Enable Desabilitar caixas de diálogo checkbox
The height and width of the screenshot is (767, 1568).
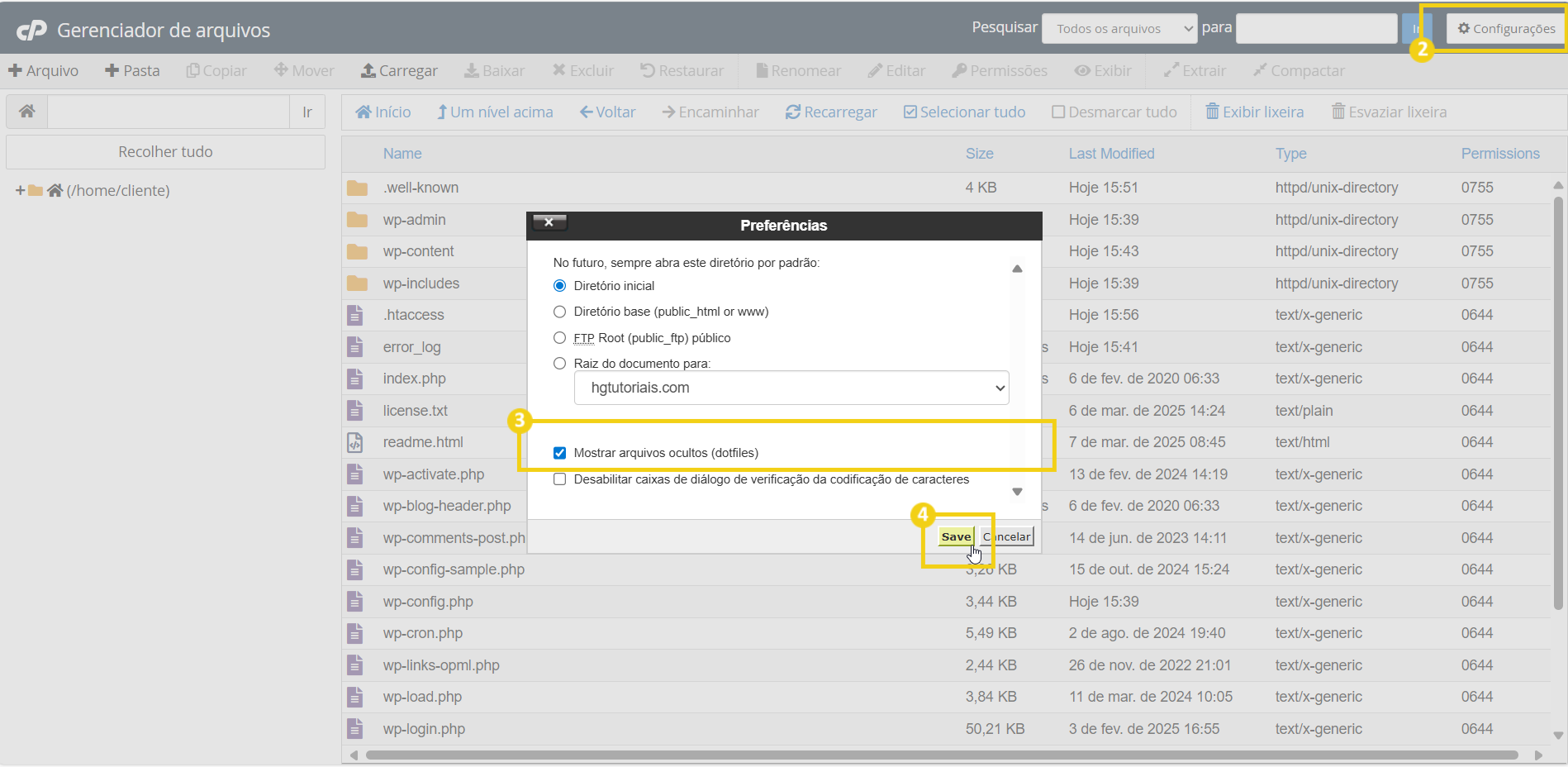pyautogui.click(x=560, y=479)
